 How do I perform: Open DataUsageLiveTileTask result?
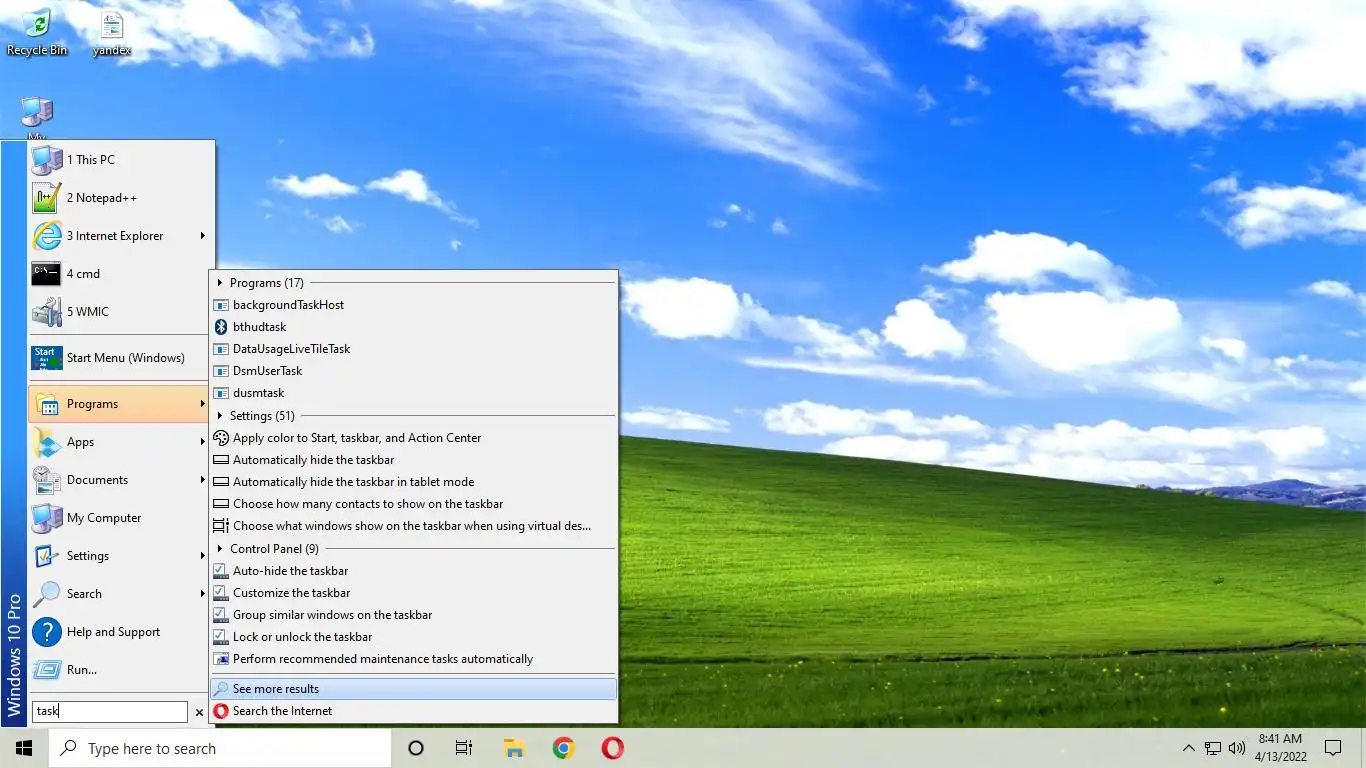pos(414,349)
